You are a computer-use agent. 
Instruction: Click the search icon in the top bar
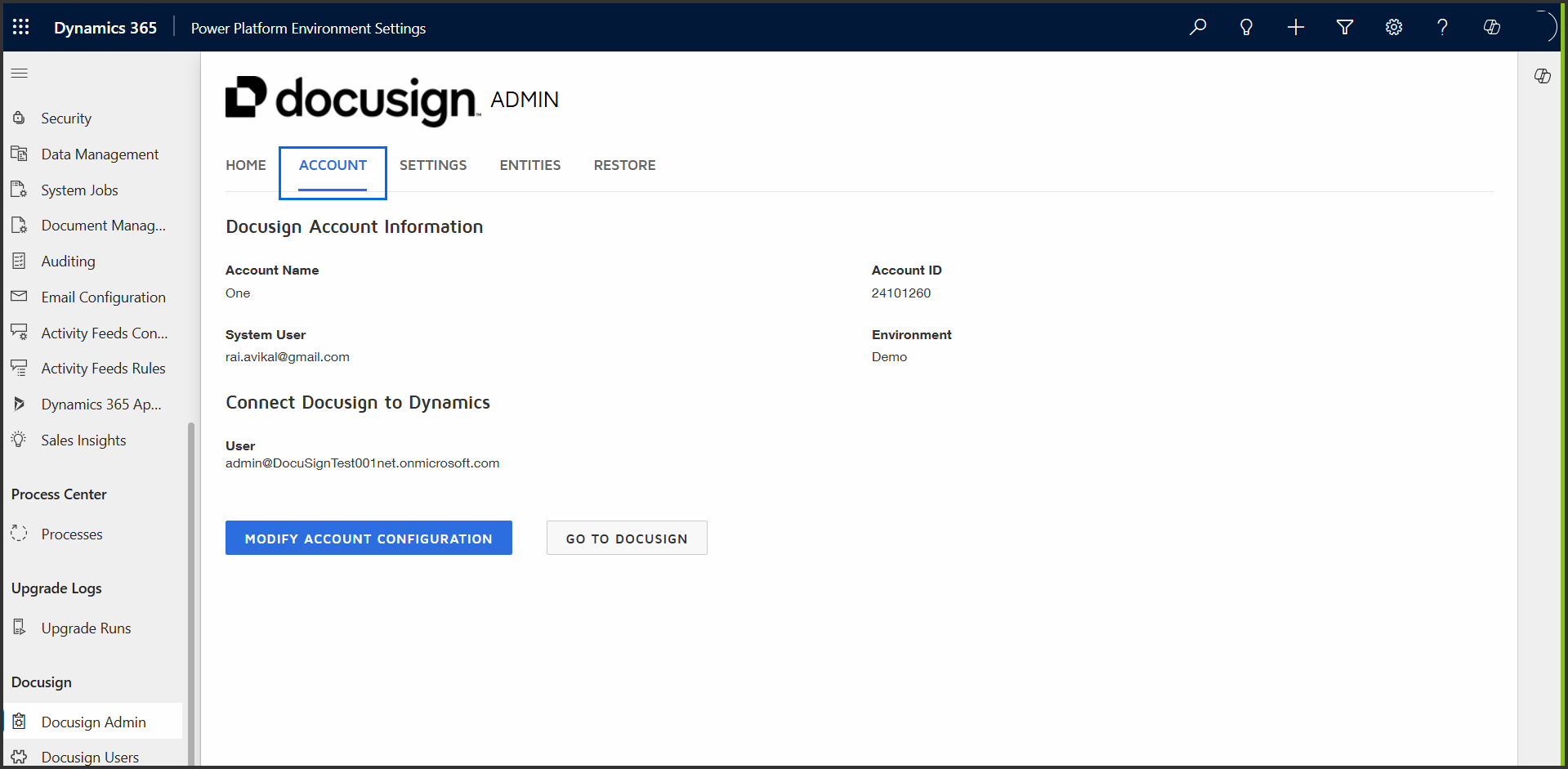click(x=1197, y=27)
